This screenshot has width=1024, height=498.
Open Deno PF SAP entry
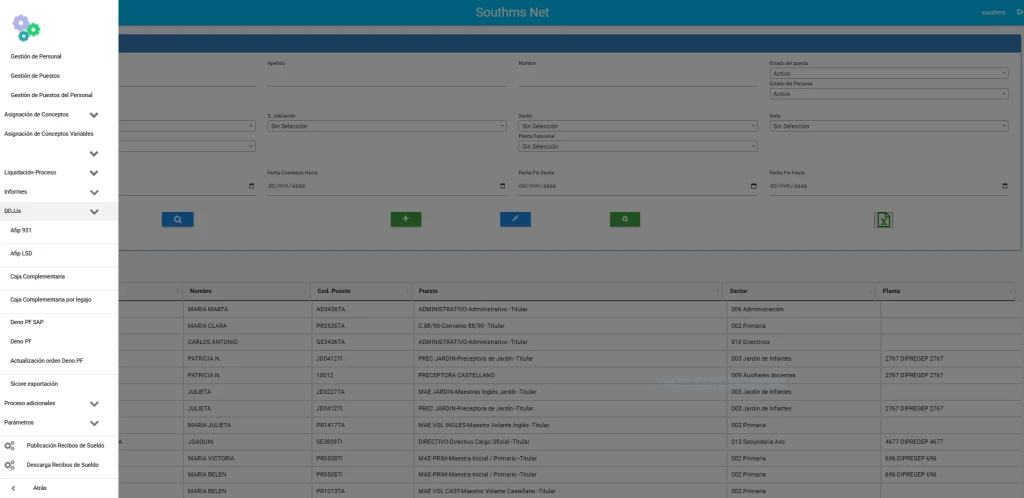[27, 322]
